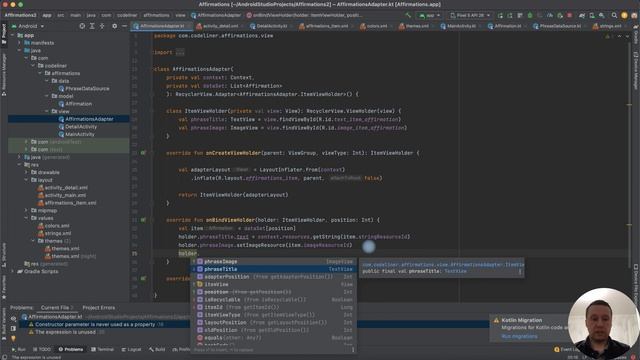
Task: Expand the drawable folder
Action: (27, 172)
